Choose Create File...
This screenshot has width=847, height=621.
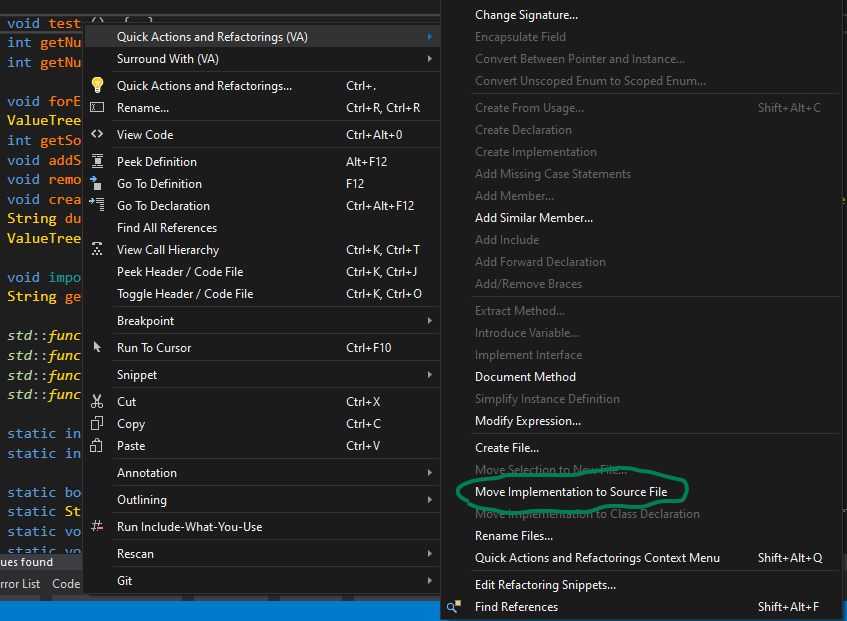[507, 448]
